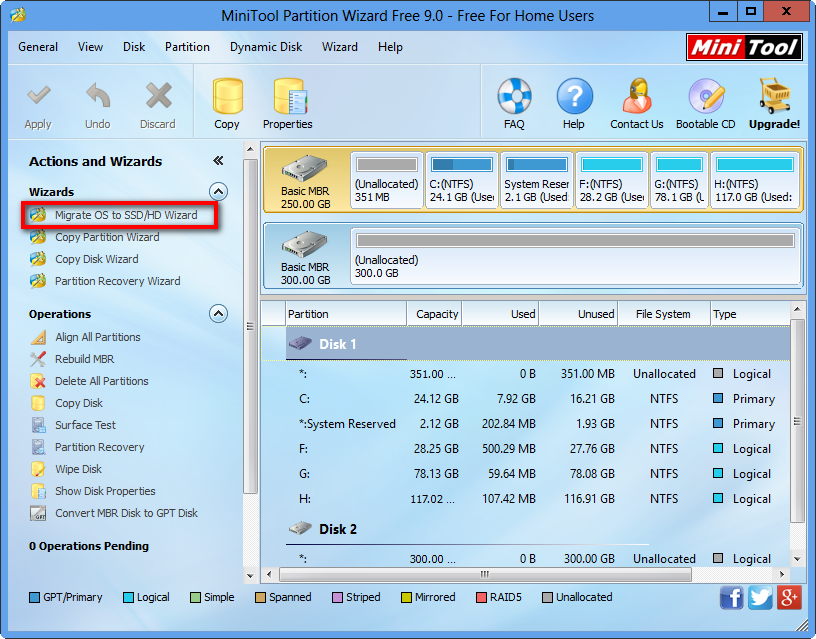Select the 300.00 GB Basic MBR disk icon
Image resolution: width=816 pixels, height=639 pixels.
(x=305, y=244)
